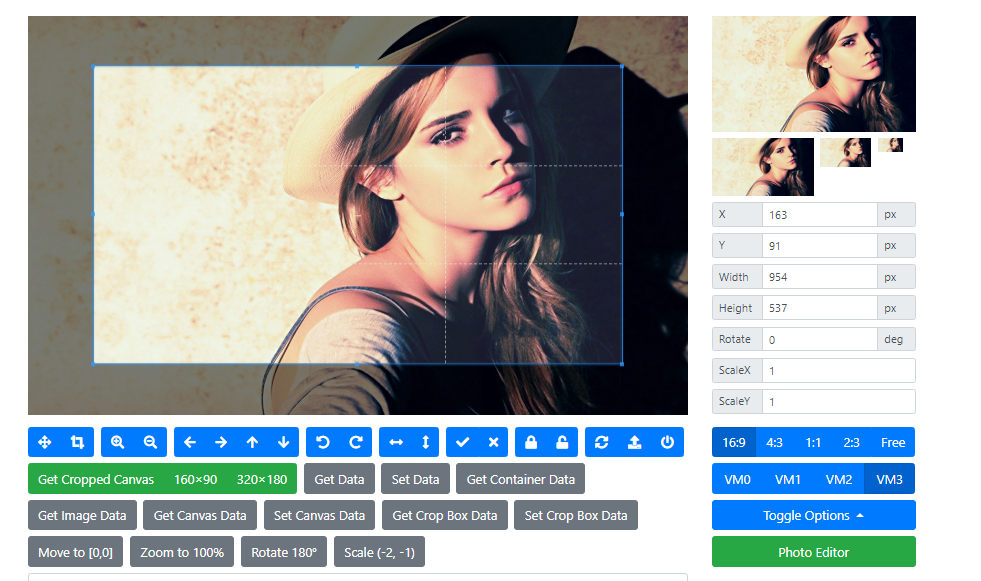The width and height of the screenshot is (981, 581).
Task: Clear crop with X icon
Action: click(494, 442)
